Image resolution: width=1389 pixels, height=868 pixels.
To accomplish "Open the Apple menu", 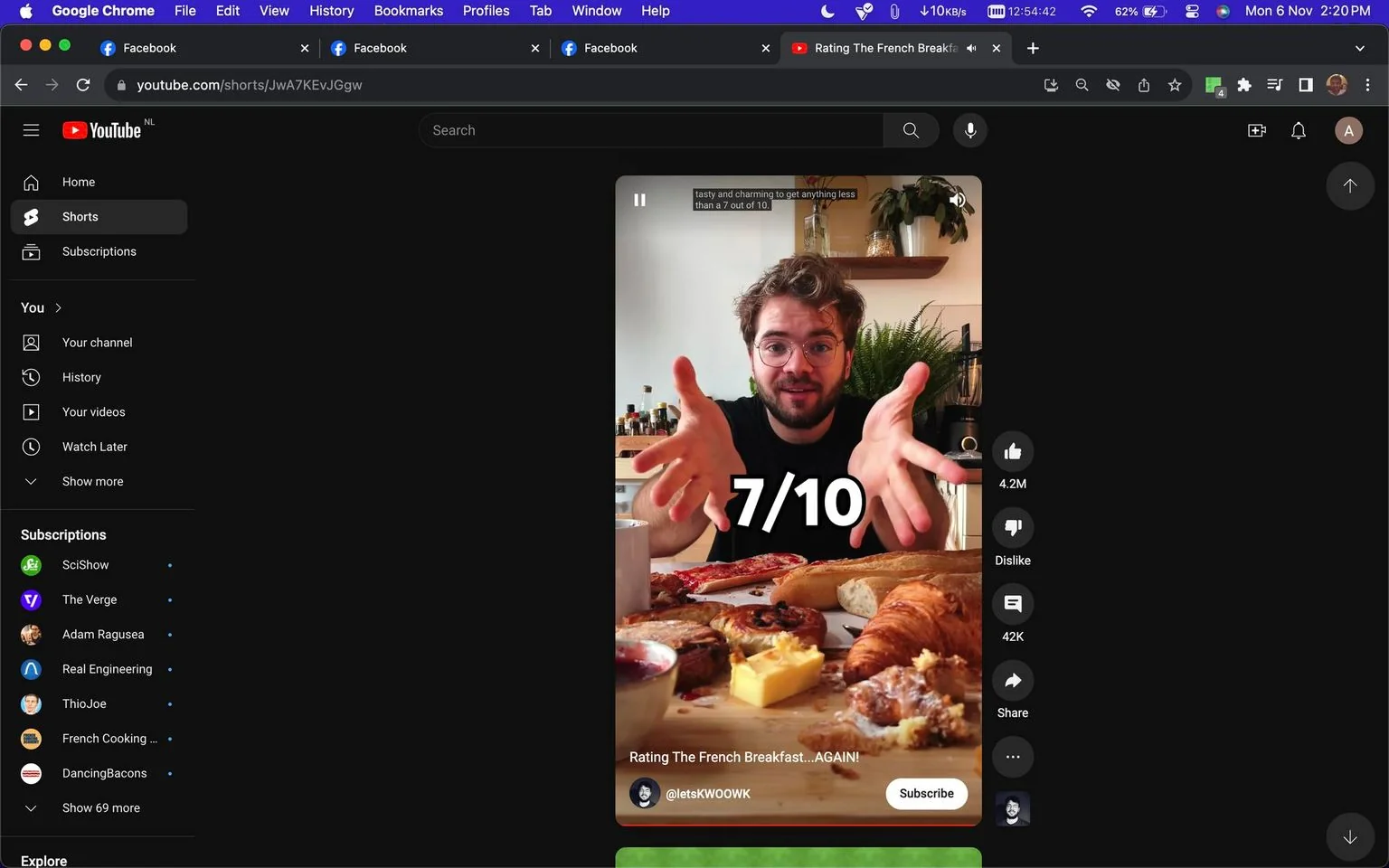I will (25, 11).
